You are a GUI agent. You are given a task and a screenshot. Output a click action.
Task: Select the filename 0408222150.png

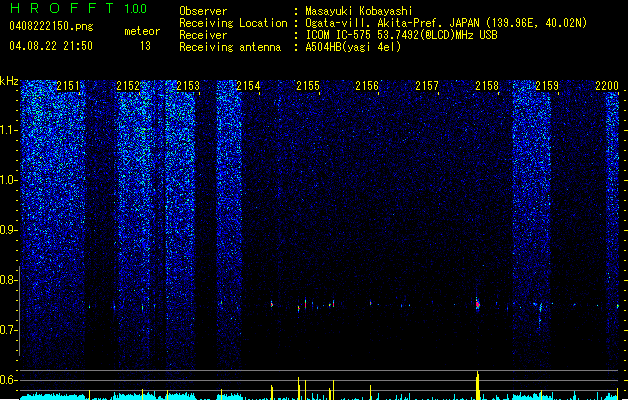point(51,27)
